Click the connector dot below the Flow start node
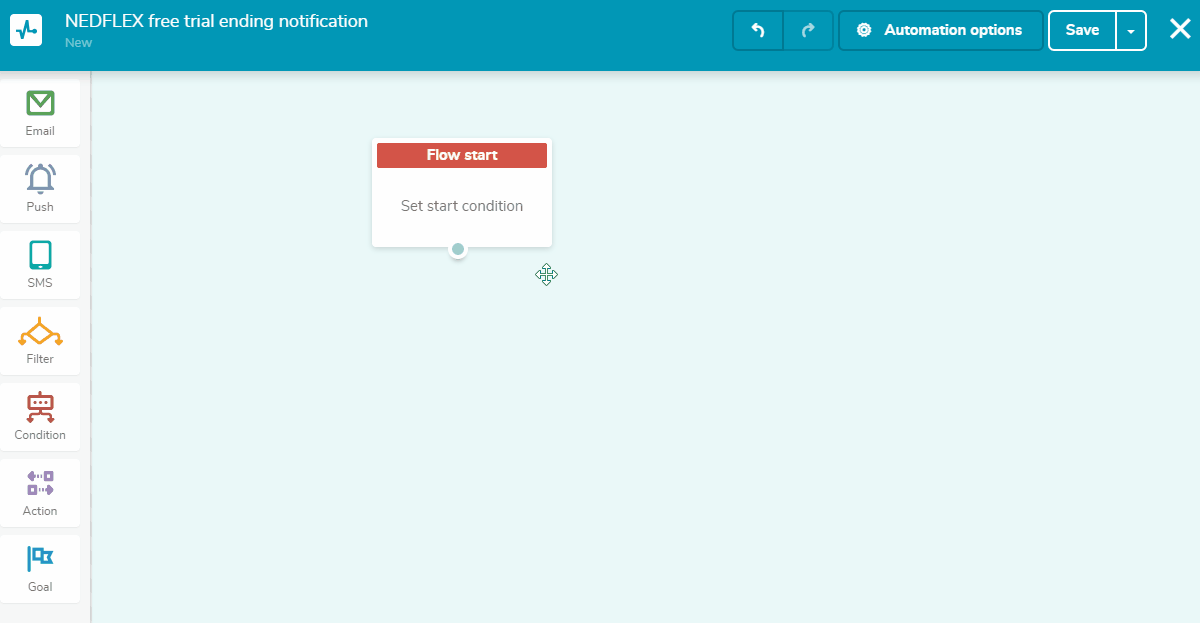This screenshot has height=623, width=1200. click(x=458, y=249)
